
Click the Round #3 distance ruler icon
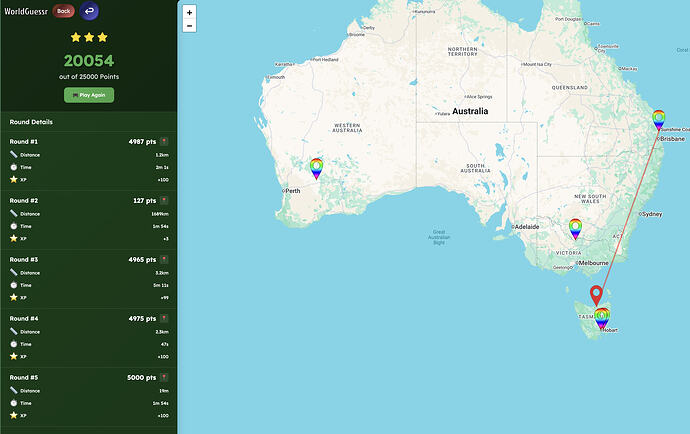pos(14,272)
